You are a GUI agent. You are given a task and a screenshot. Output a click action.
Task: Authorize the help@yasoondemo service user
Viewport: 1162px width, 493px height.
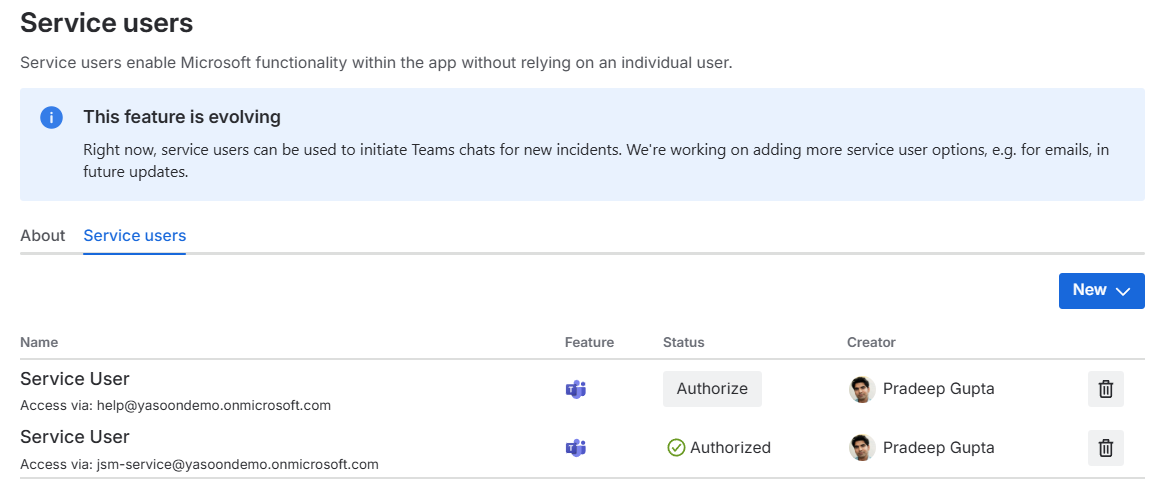click(712, 389)
